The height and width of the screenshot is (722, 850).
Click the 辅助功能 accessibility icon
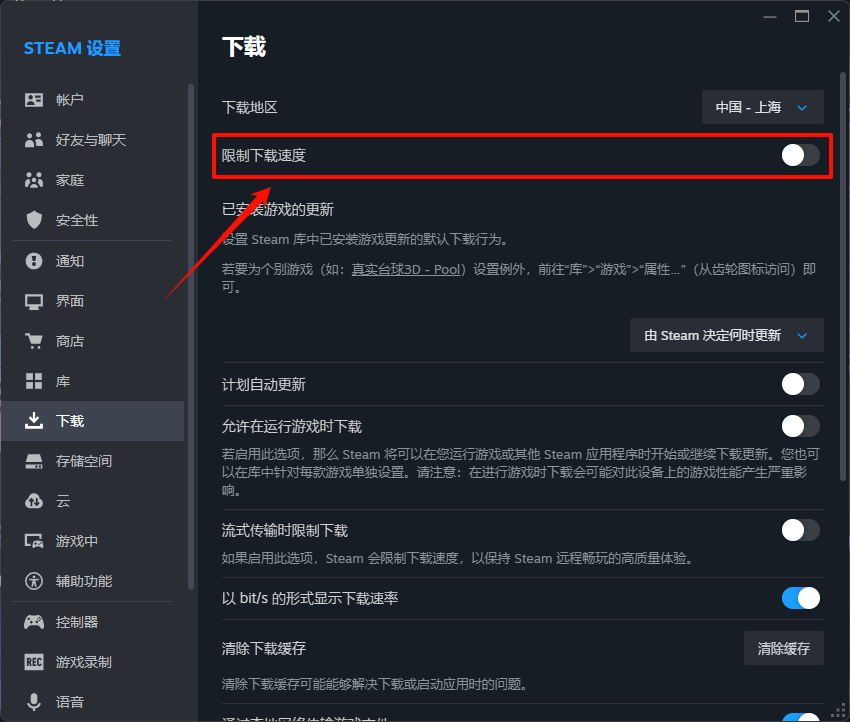[34, 581]
